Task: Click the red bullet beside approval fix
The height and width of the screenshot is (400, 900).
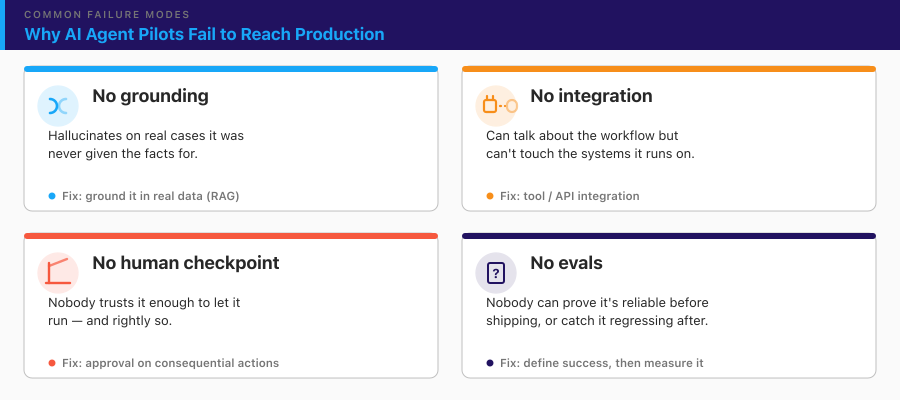Action: (x=52, y=363)
